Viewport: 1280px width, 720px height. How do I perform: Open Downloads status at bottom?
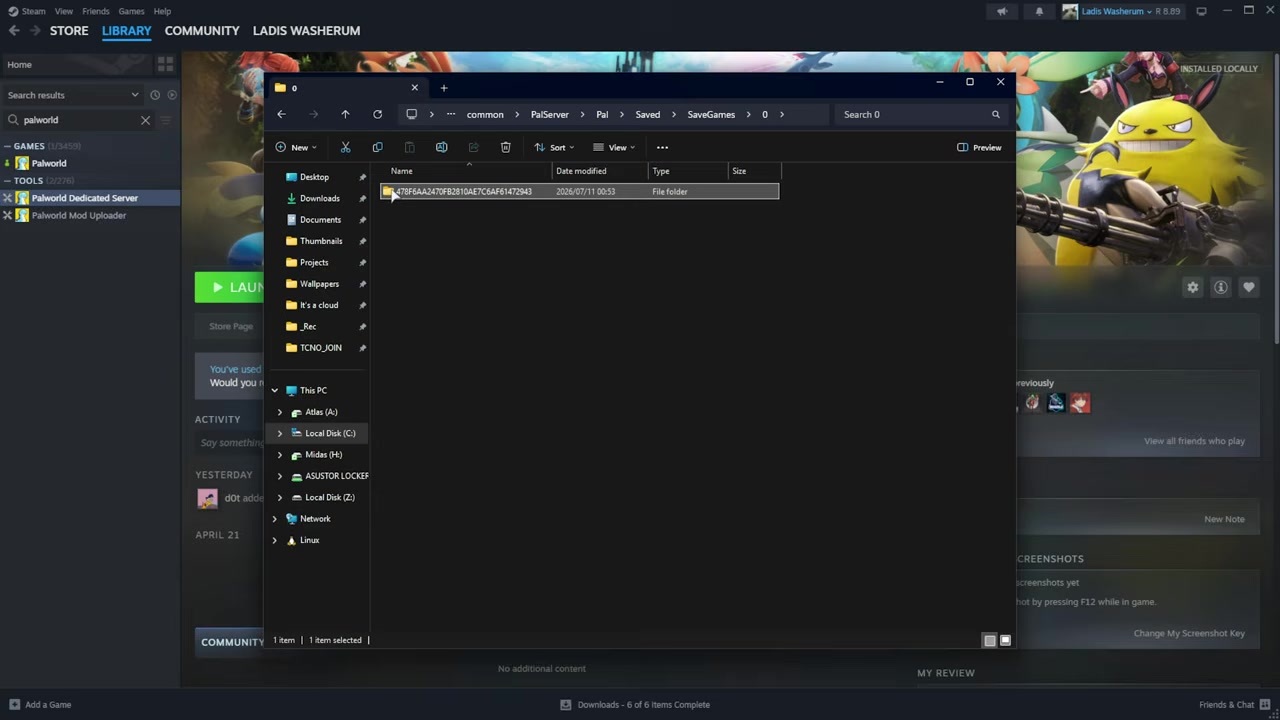click(x=635, y=704)
